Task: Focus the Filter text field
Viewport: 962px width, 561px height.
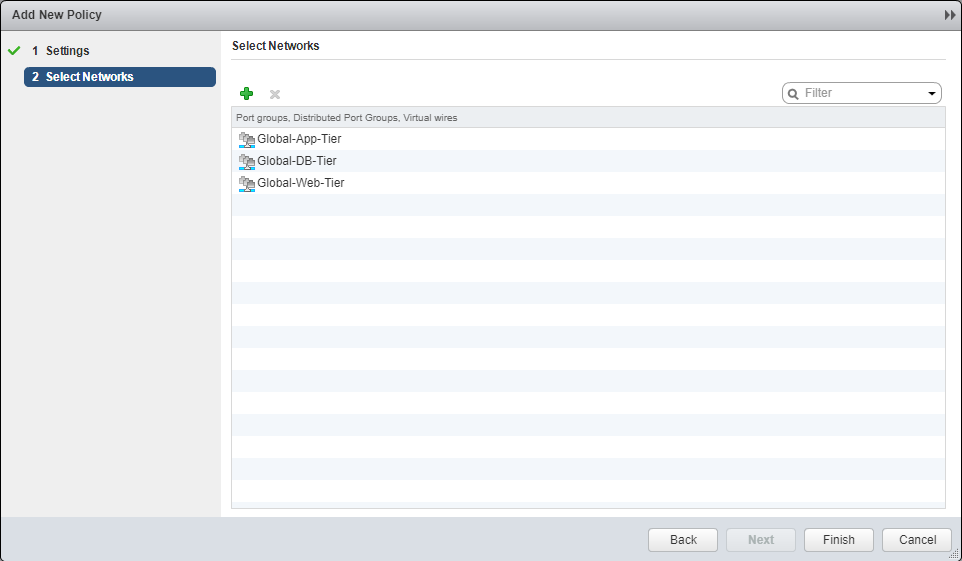Action: click(x=862, y=93)
